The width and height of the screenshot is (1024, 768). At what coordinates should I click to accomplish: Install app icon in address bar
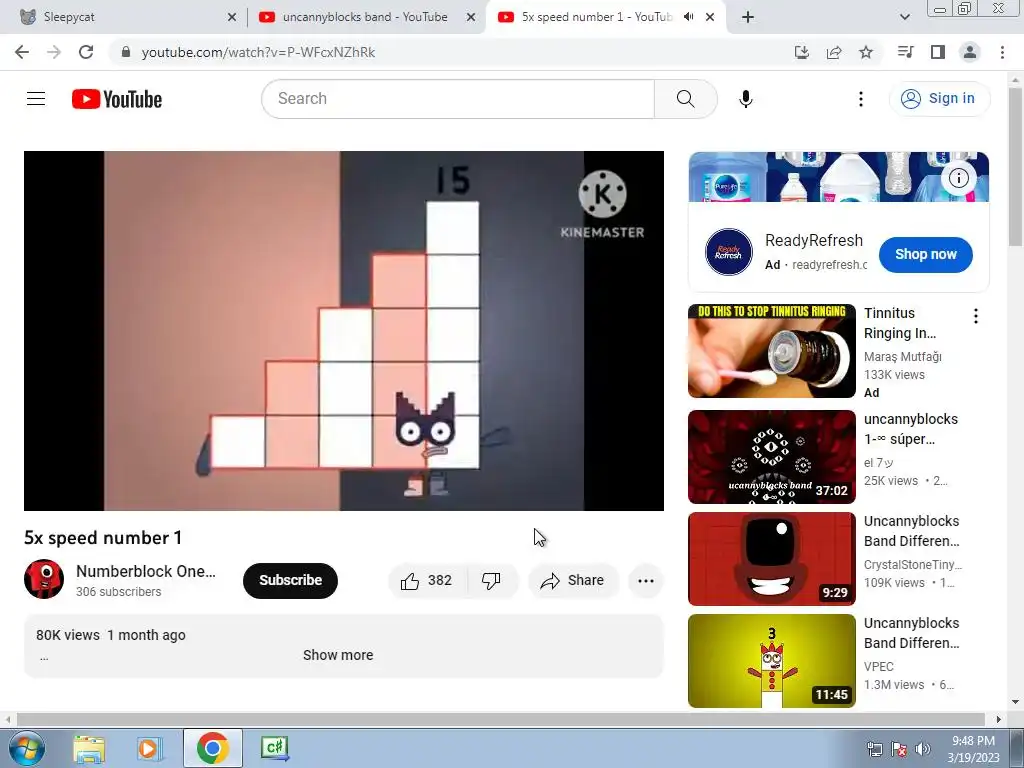802,52
